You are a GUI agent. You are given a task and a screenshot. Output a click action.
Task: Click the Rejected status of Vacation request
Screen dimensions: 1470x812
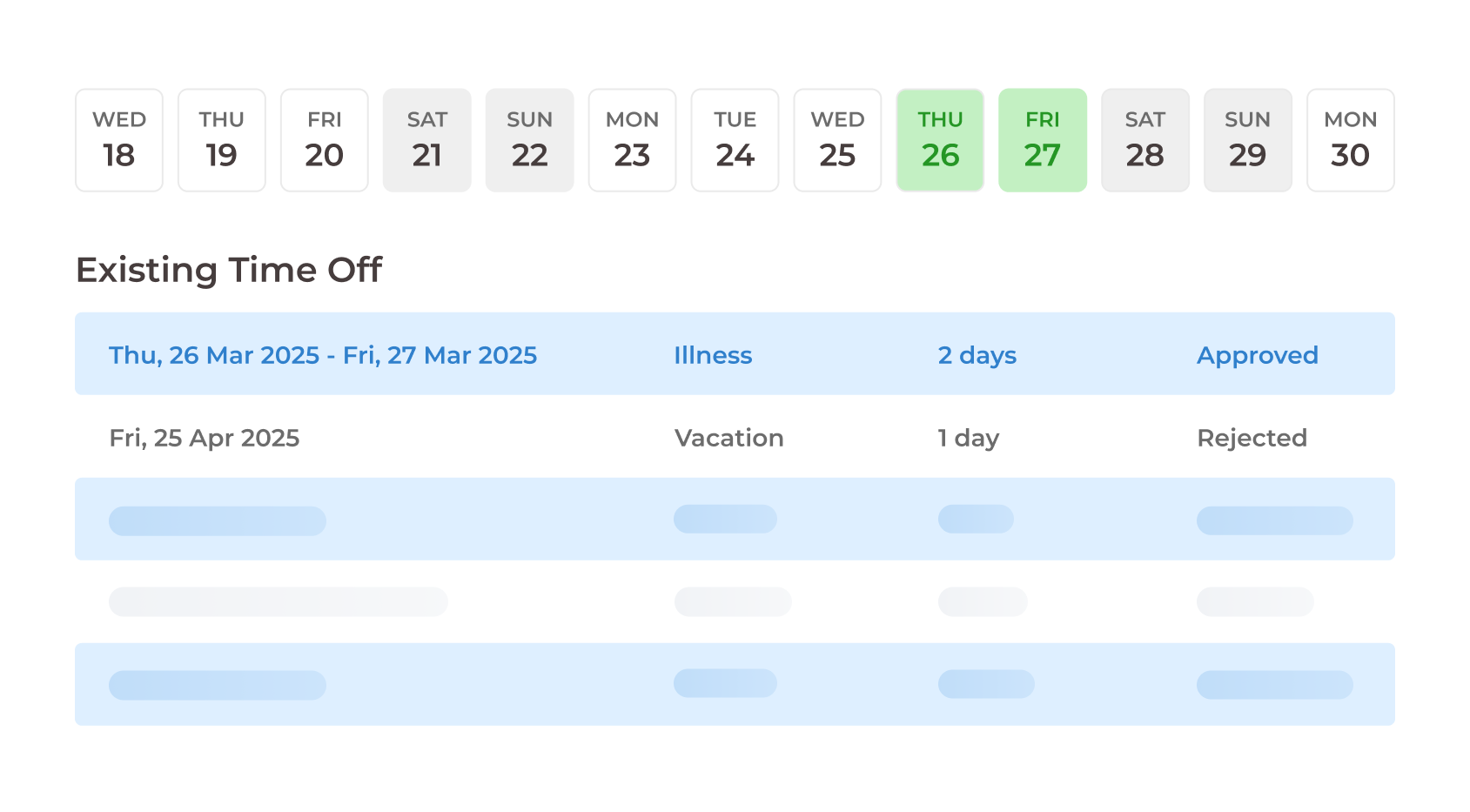[1252, 438]
